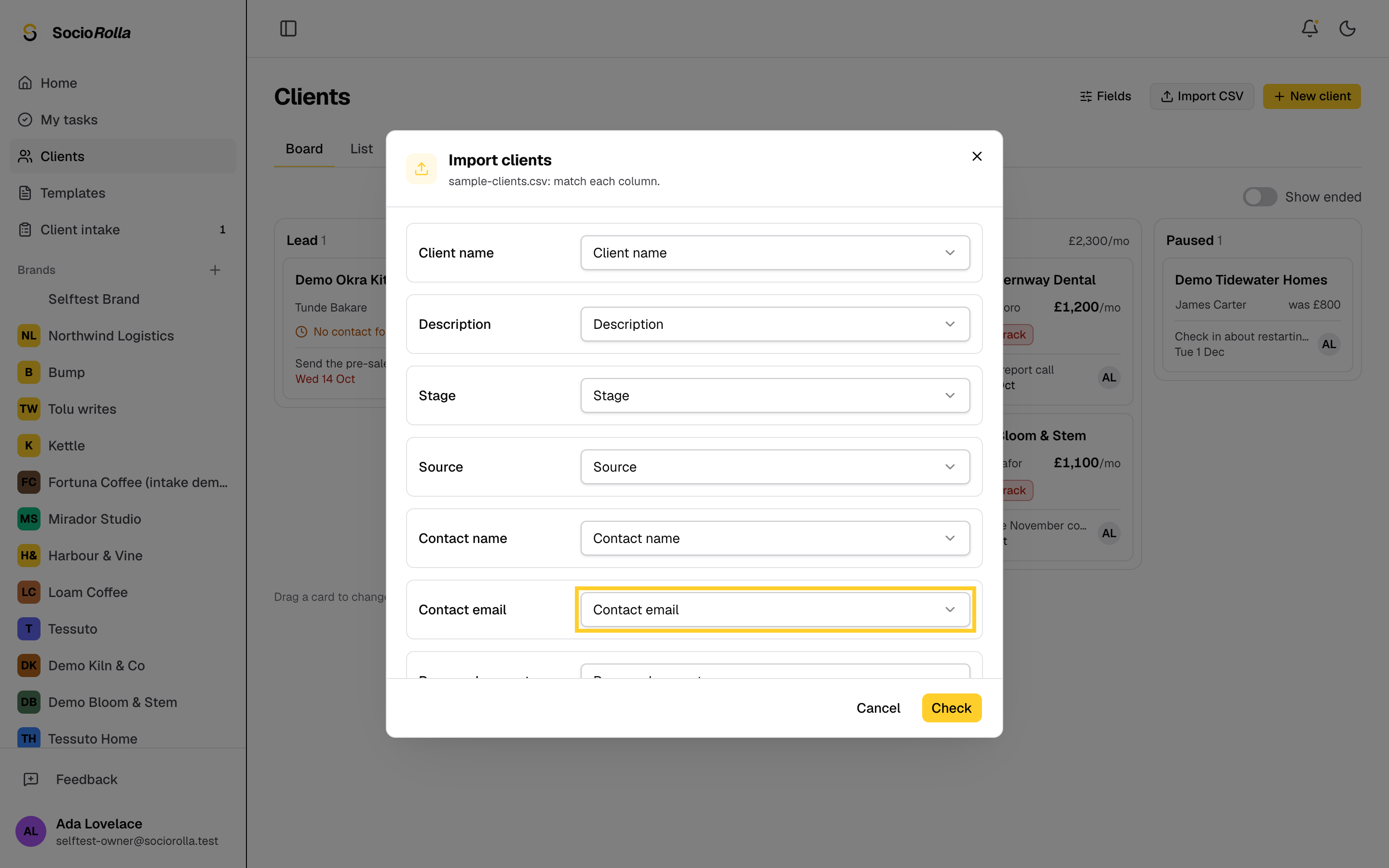Image resolution: width=1389 pixels, height=868 pixels.
Task: Open the Description column dropdown
Action: click(x=775, y=324)
